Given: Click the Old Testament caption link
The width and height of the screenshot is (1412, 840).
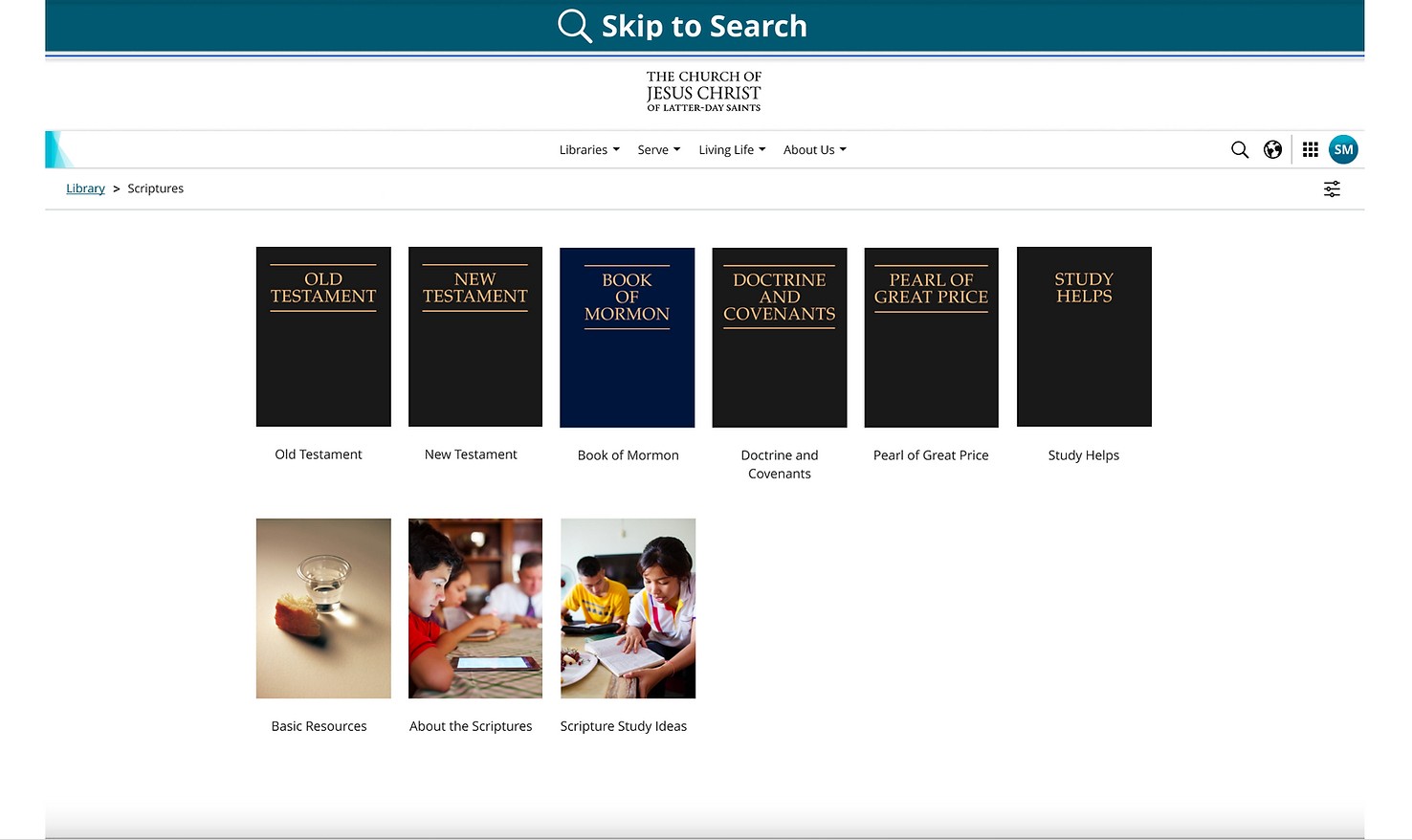Looking at the screenshot, I should (319, 454).
